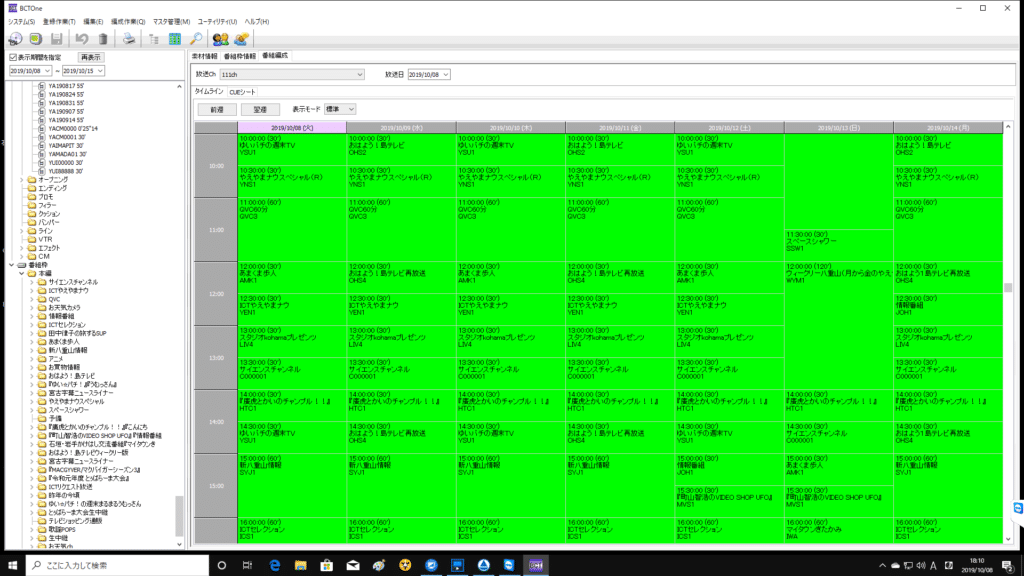Open the 放送日 date dropdown

pos(446,74)
